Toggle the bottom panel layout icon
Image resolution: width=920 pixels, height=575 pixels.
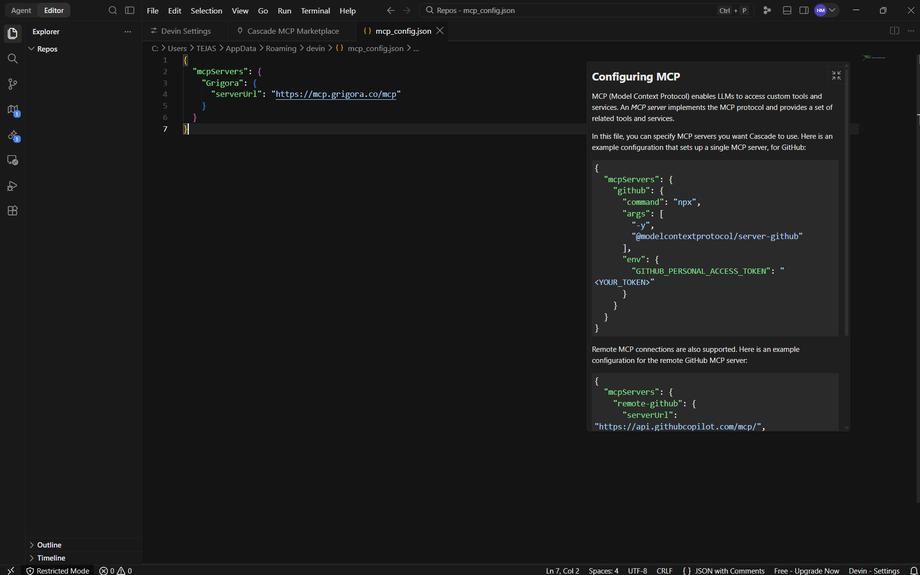click(x=787, y=11)
